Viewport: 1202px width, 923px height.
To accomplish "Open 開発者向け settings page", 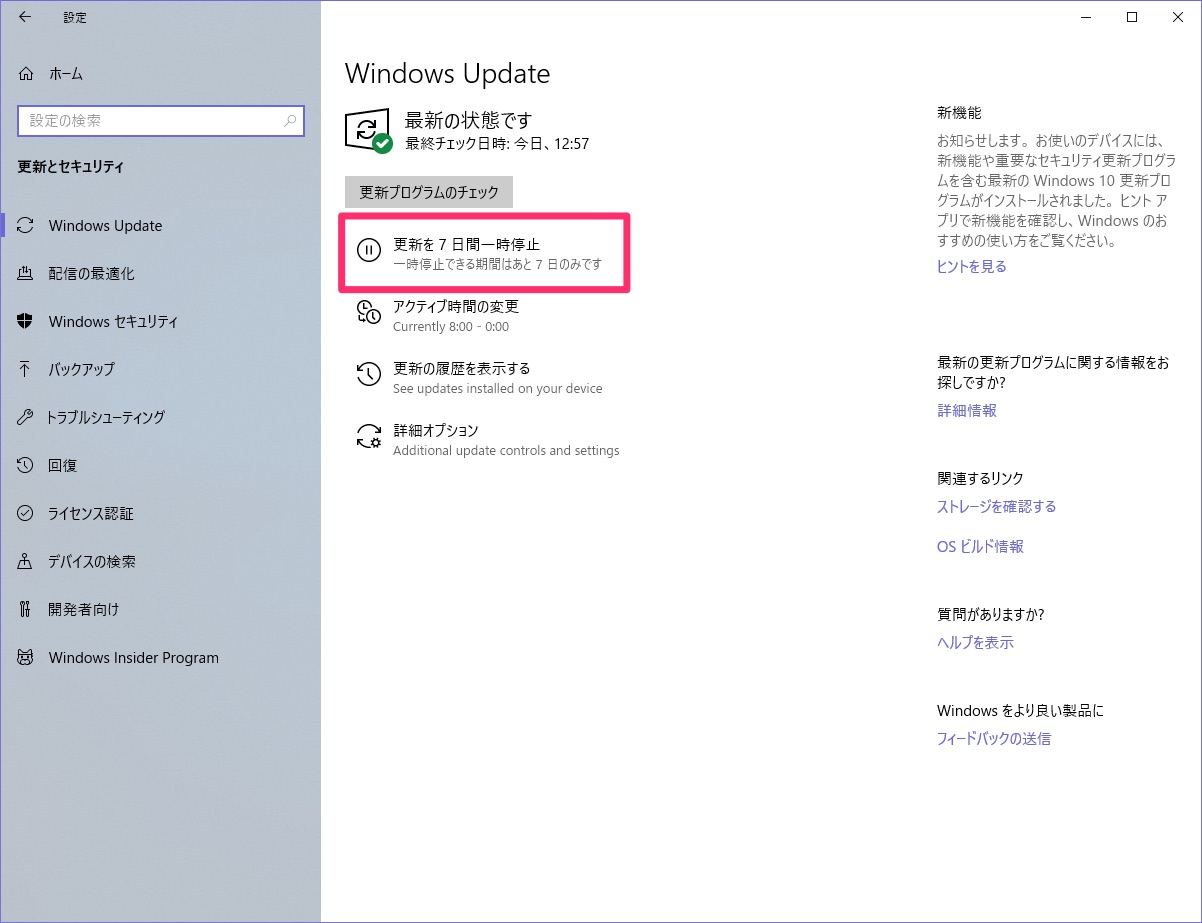I will point(160,609).
